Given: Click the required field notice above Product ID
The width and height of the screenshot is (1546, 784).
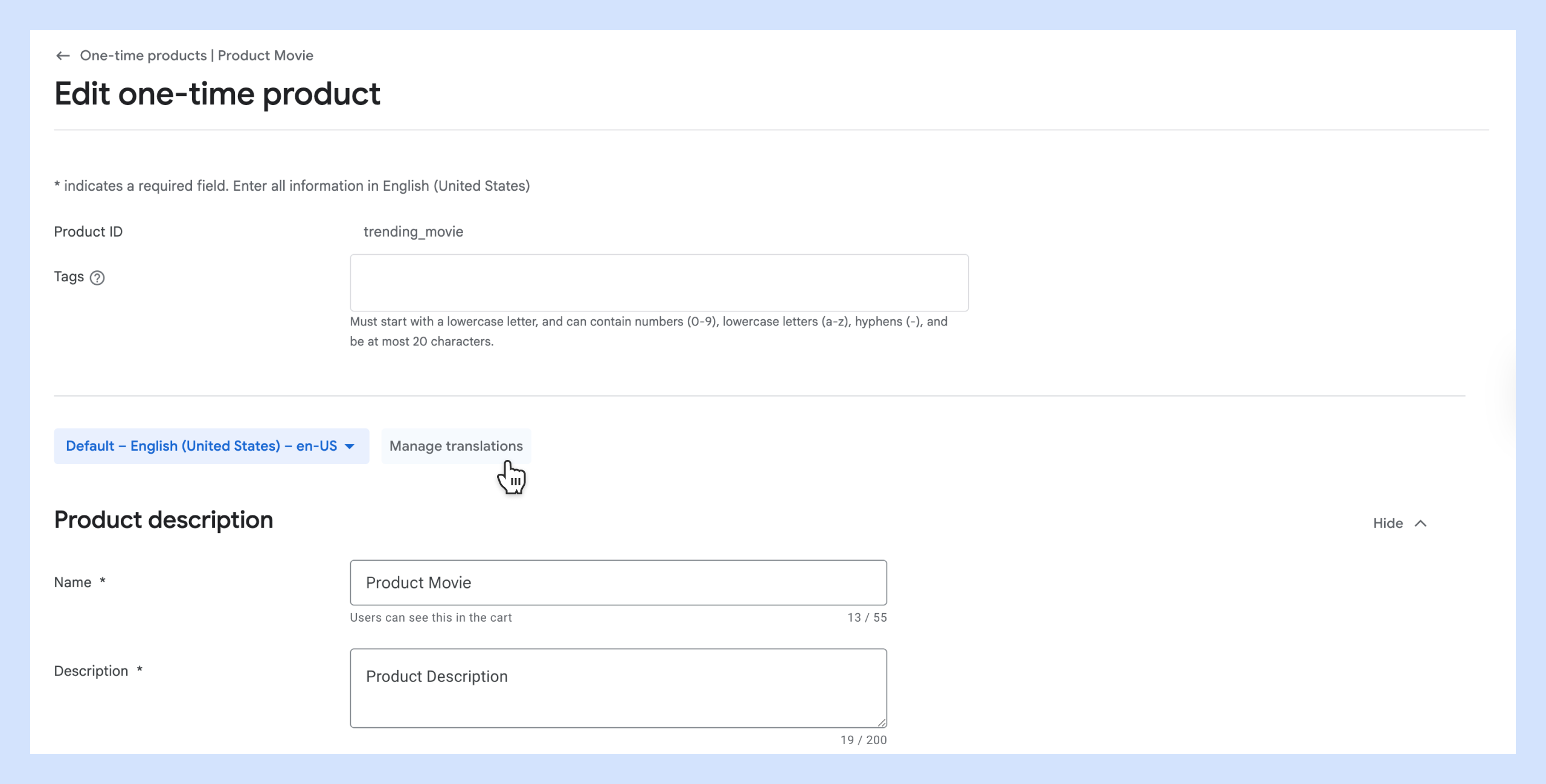Looking at the screenshot, I should point(292,186).
